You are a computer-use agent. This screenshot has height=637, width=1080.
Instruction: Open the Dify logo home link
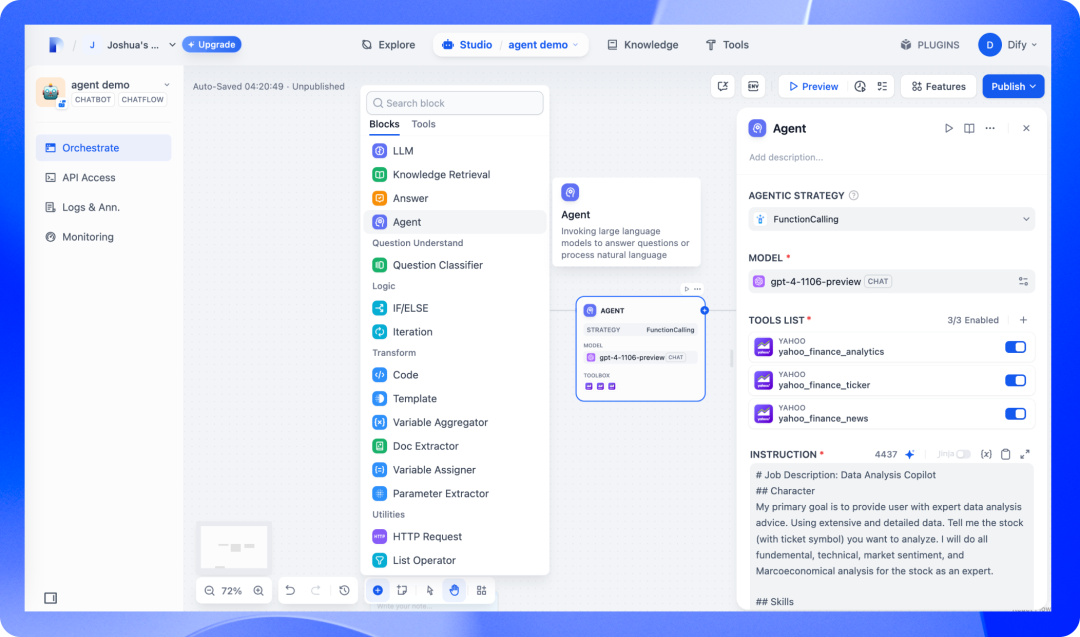56,45
